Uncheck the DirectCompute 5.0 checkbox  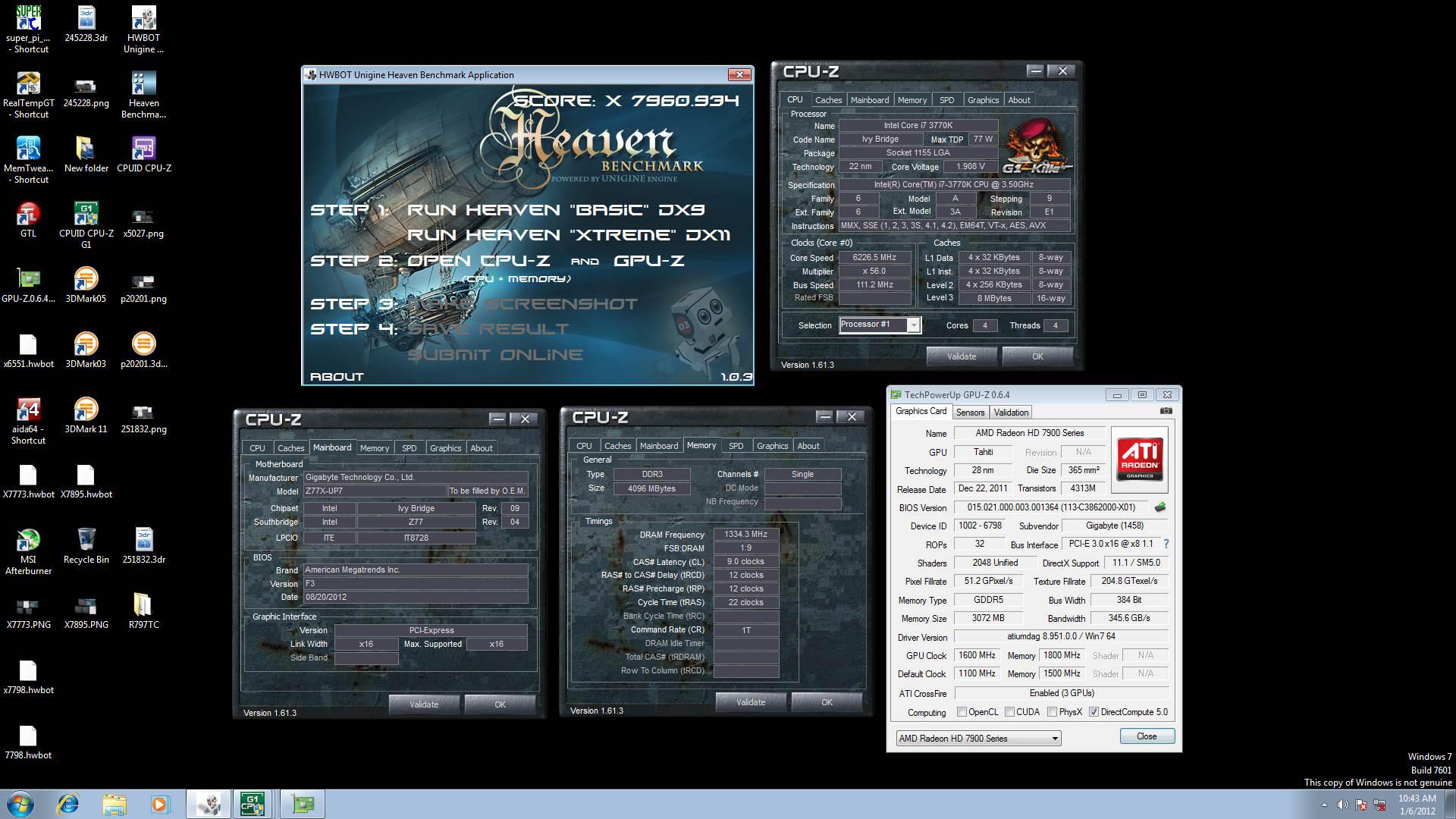(x=1094, y=712)
